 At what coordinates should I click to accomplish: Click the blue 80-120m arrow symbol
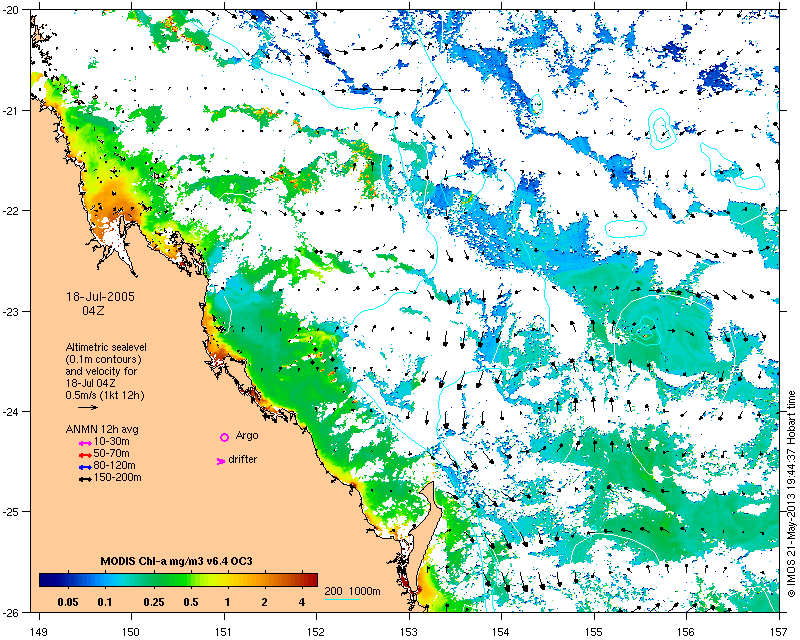tap(85, 467)
